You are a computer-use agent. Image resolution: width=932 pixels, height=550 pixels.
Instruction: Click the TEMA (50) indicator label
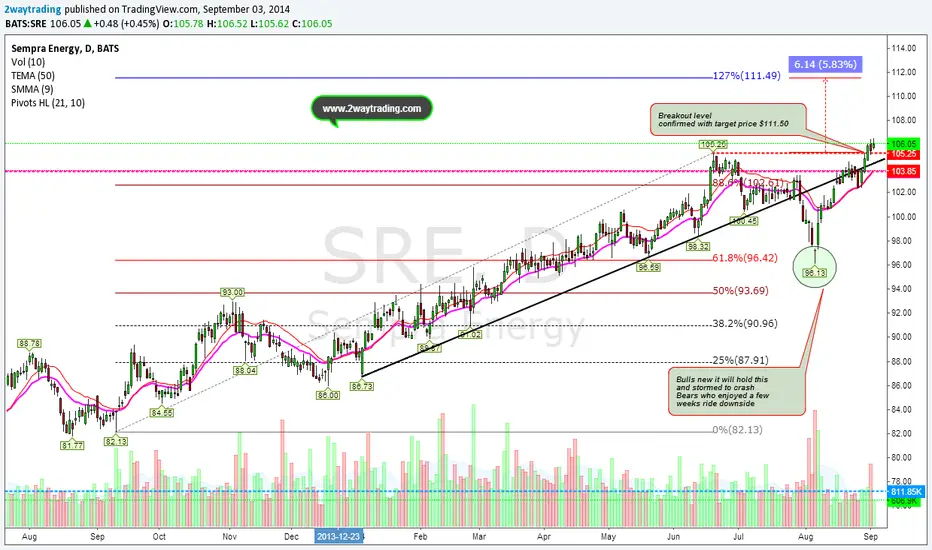tap(33, 76)
